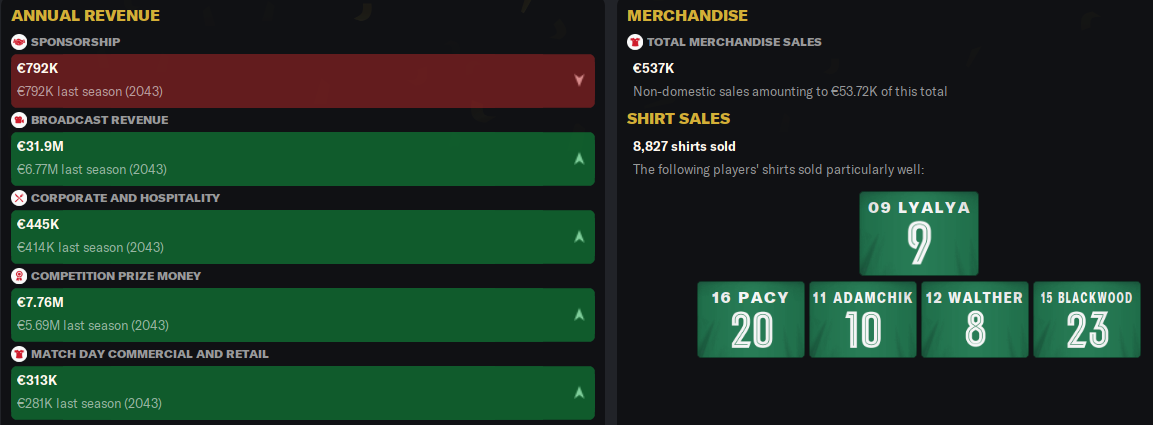1153x425 pixels.
Task: Expand the Corporate and Hospitality arrow
Action: point(578,236)
